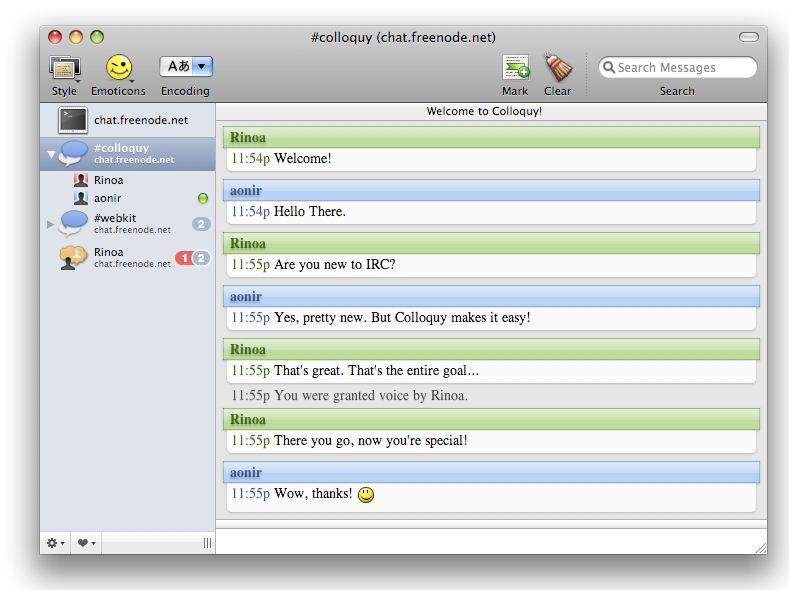Click the Mark toolbar icon
The height and width of the screenshot is (590, 789).
(515, 68)
